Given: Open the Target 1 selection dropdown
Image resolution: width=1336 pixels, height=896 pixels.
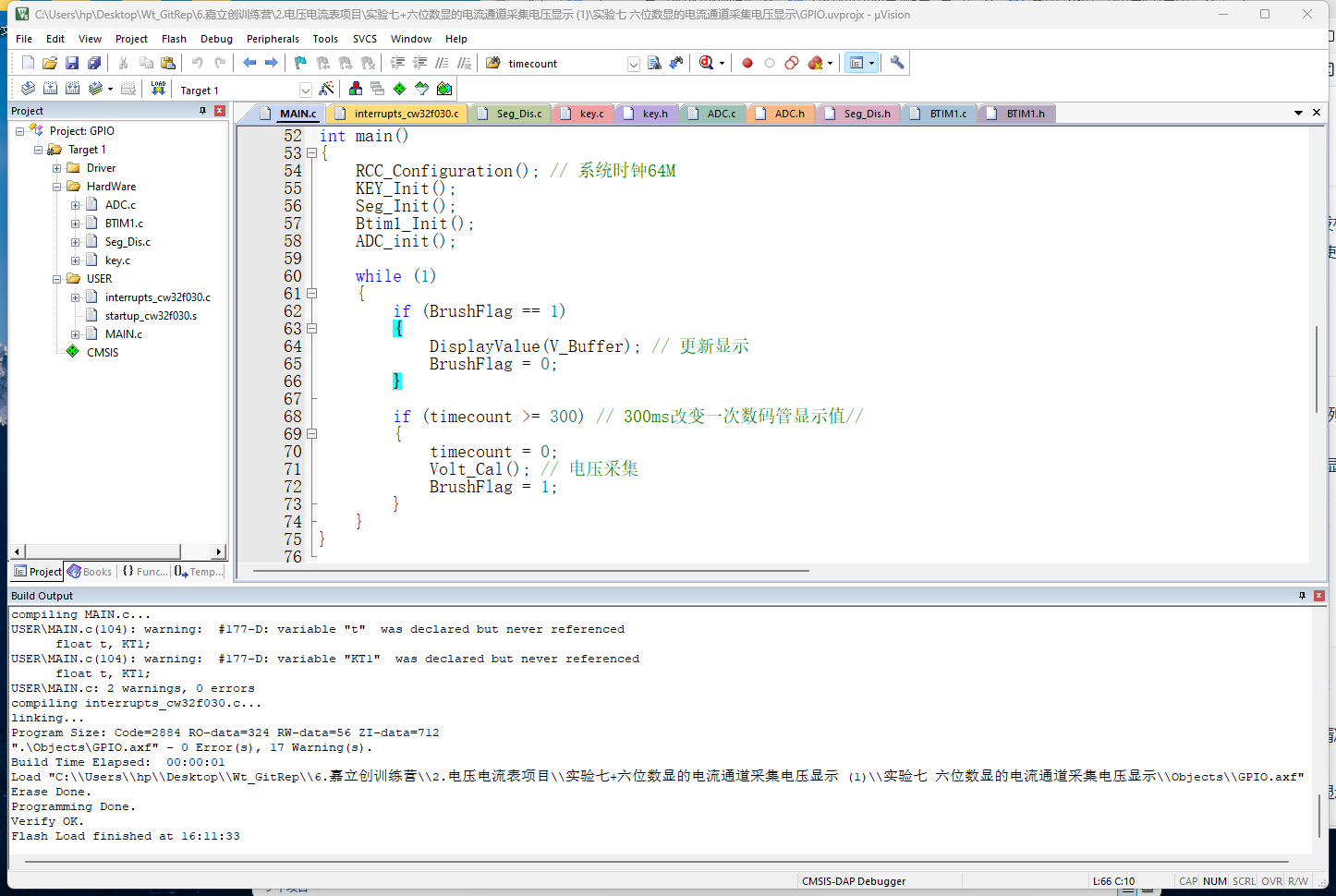Looking at the screenshot, I should [x=305, y=90].
